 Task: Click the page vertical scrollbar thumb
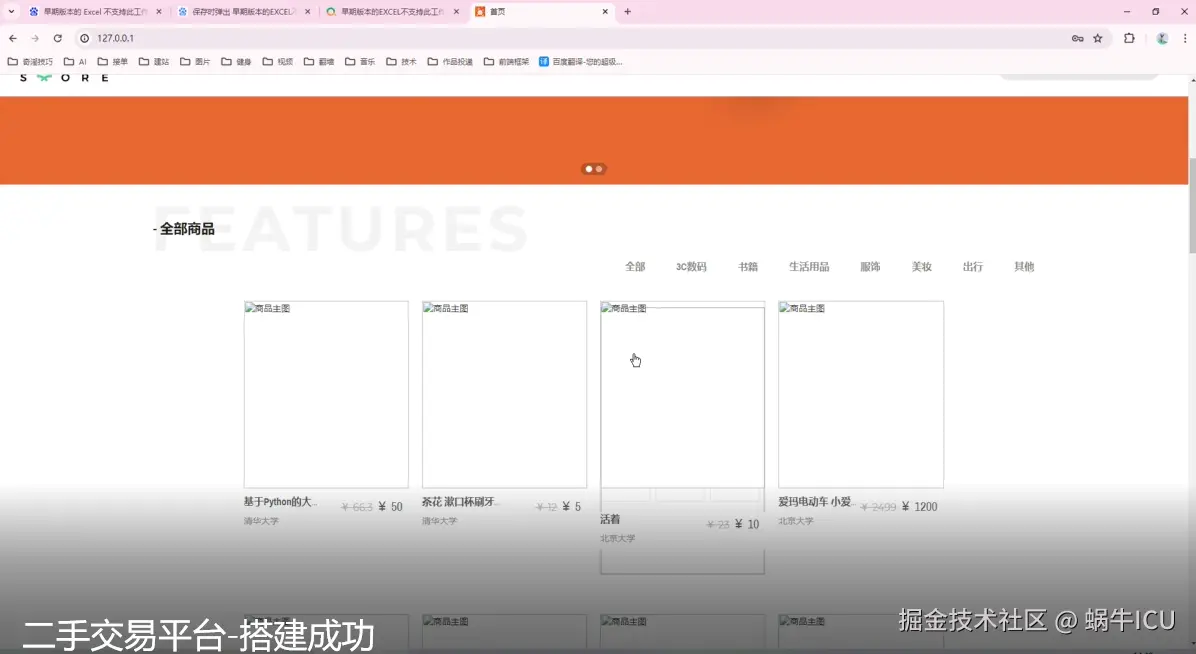coord(1192,206)
